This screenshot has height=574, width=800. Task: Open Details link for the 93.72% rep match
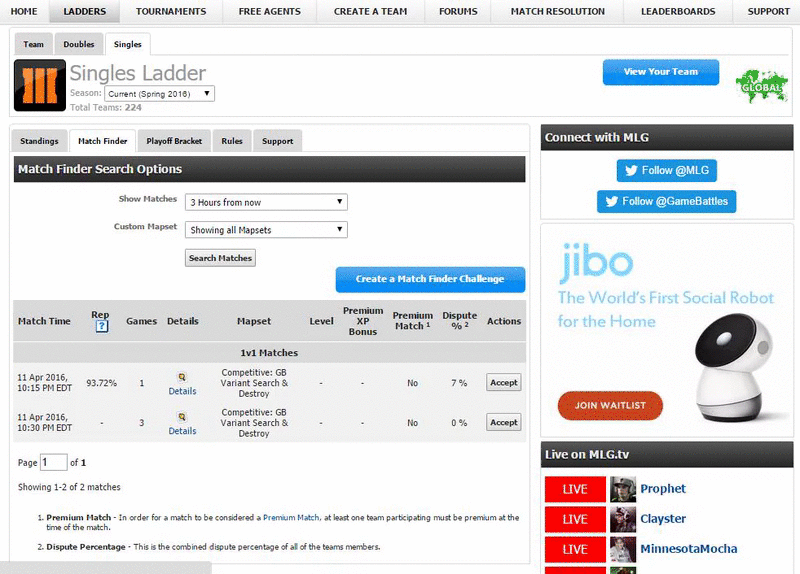tap(182, 391)
